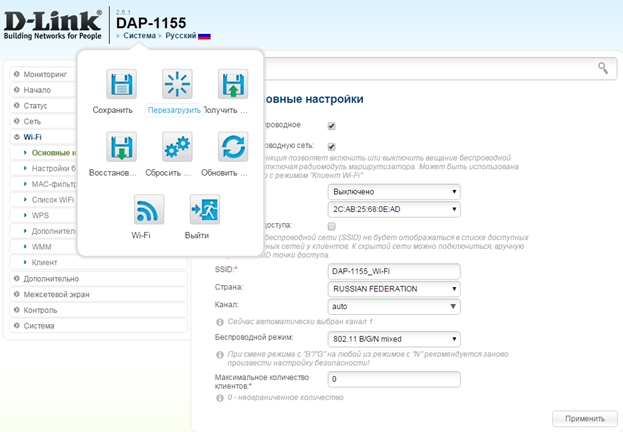Image resolution: width=623 pixels, height=432 pixels.
Task: Open the 802.11 B/G/N mixed mode dropdown
Action: click(394, 339)
